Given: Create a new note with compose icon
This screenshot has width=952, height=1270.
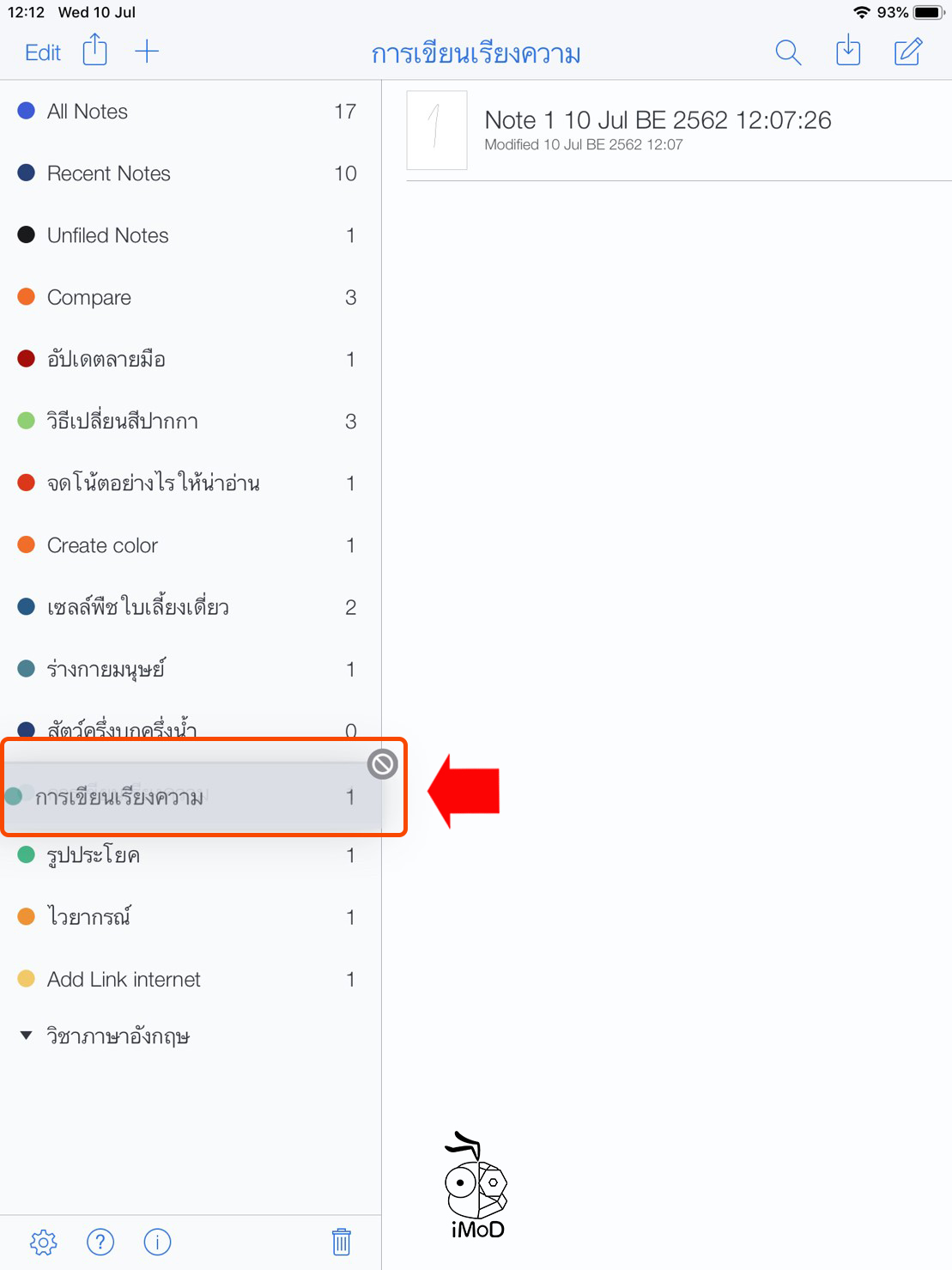Looking at the screenshot, I should point(907,52).
